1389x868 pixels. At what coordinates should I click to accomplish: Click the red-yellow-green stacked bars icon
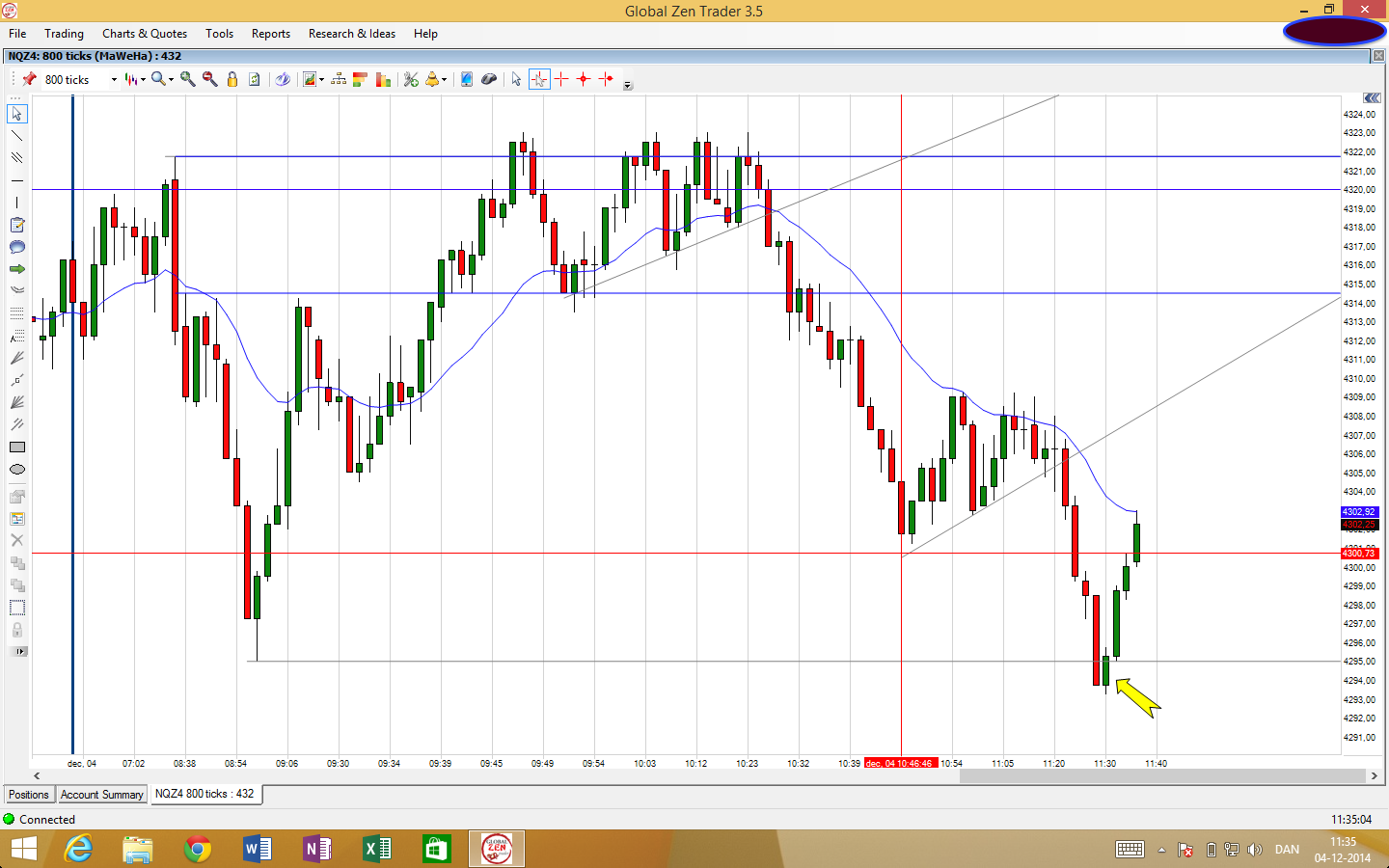[361, 79]
